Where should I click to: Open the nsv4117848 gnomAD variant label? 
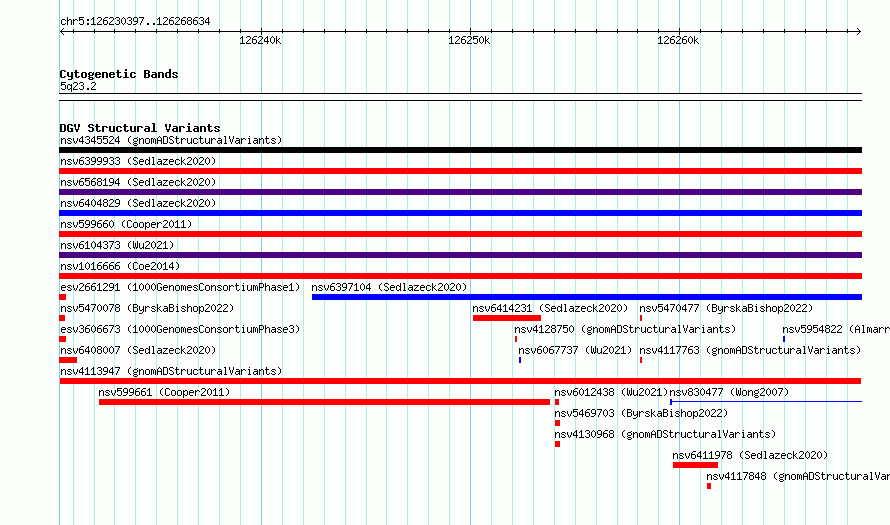point(798,476)
